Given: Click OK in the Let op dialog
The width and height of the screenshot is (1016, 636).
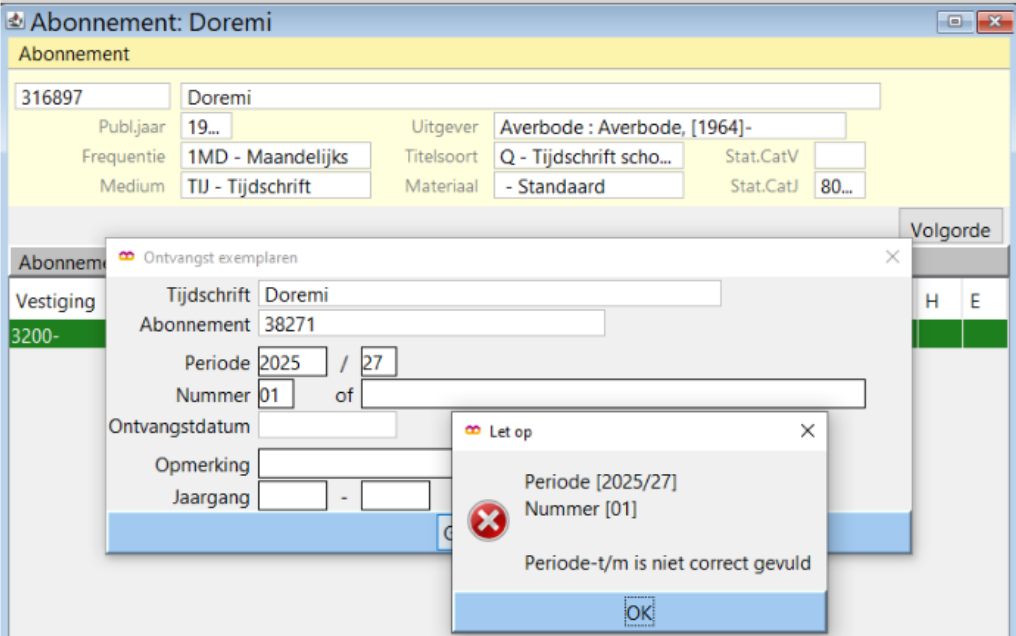Looking at the screenshot, I should coord(640,611).
